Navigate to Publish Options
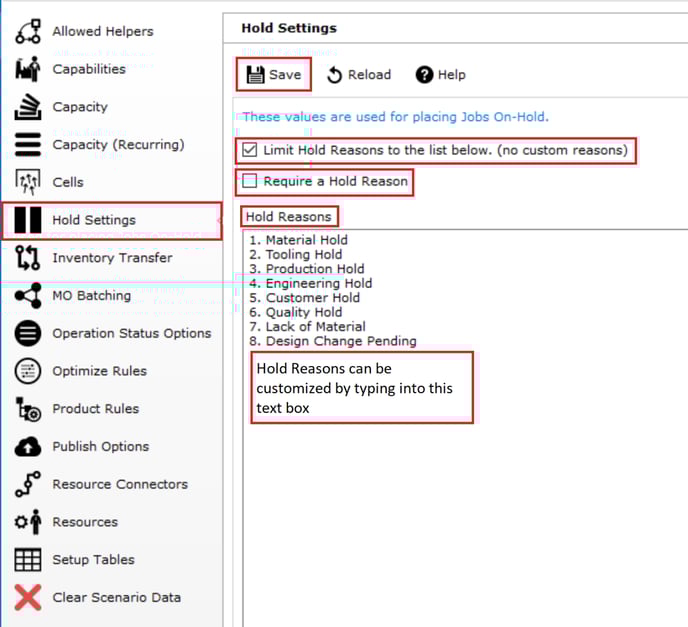This screenshot has width=688, height=627. click(101, 447)
